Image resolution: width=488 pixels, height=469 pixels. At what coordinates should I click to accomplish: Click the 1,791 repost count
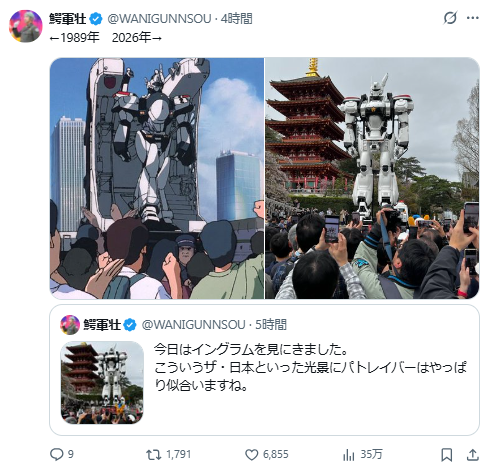(178, 454)
